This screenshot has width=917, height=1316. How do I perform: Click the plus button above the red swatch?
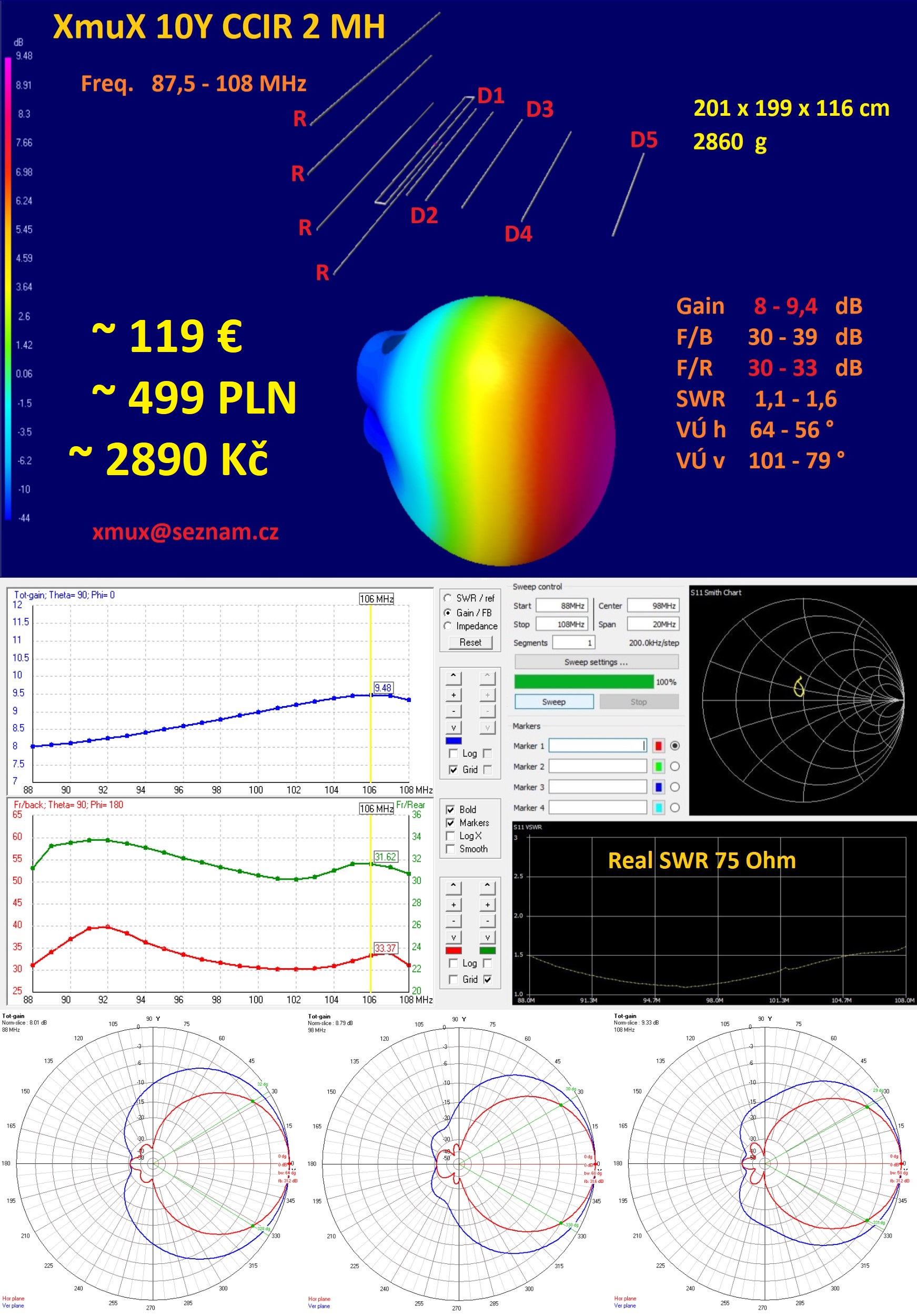tap(454, 905)
